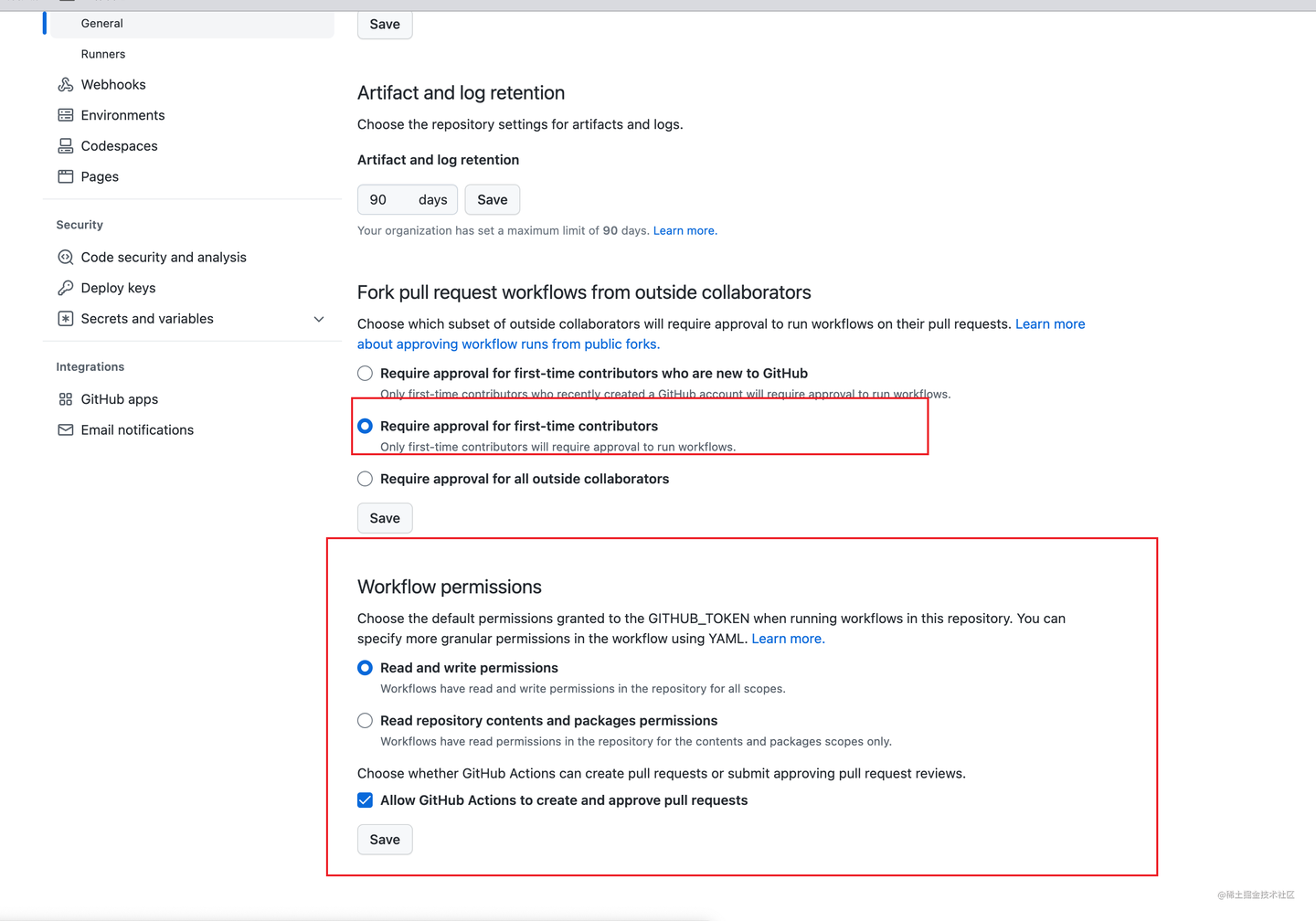
Task: Open GitHub apps via its grid icon
Action: tap(65, 399)
